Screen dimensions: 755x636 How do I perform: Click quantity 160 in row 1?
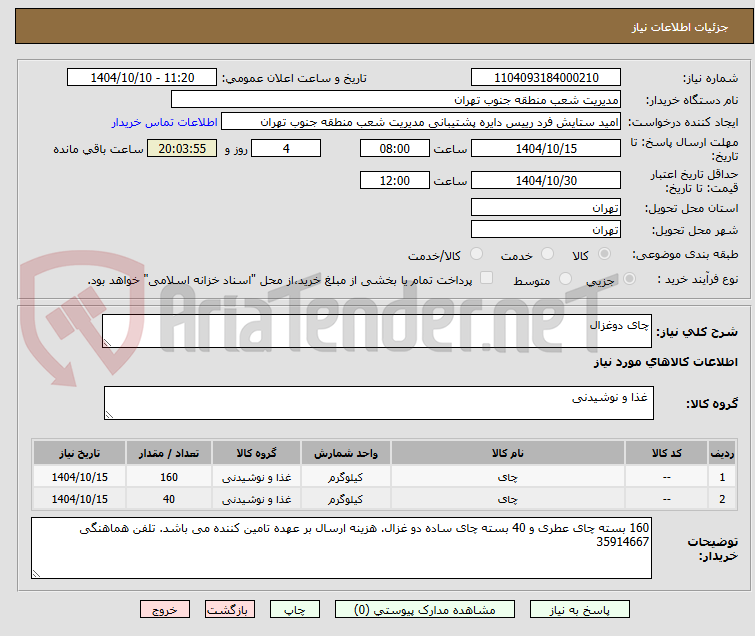pyautogui.click(x=169, y=477)
